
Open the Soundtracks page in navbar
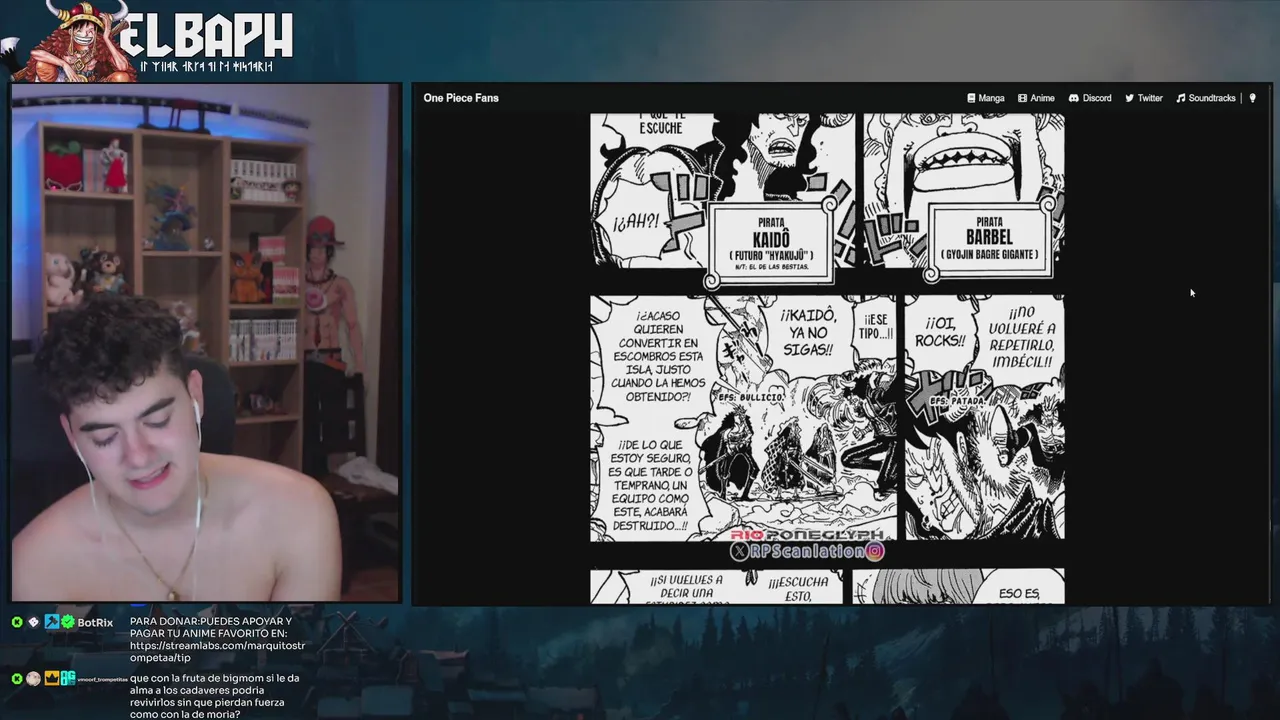[x=1206, y=98]
